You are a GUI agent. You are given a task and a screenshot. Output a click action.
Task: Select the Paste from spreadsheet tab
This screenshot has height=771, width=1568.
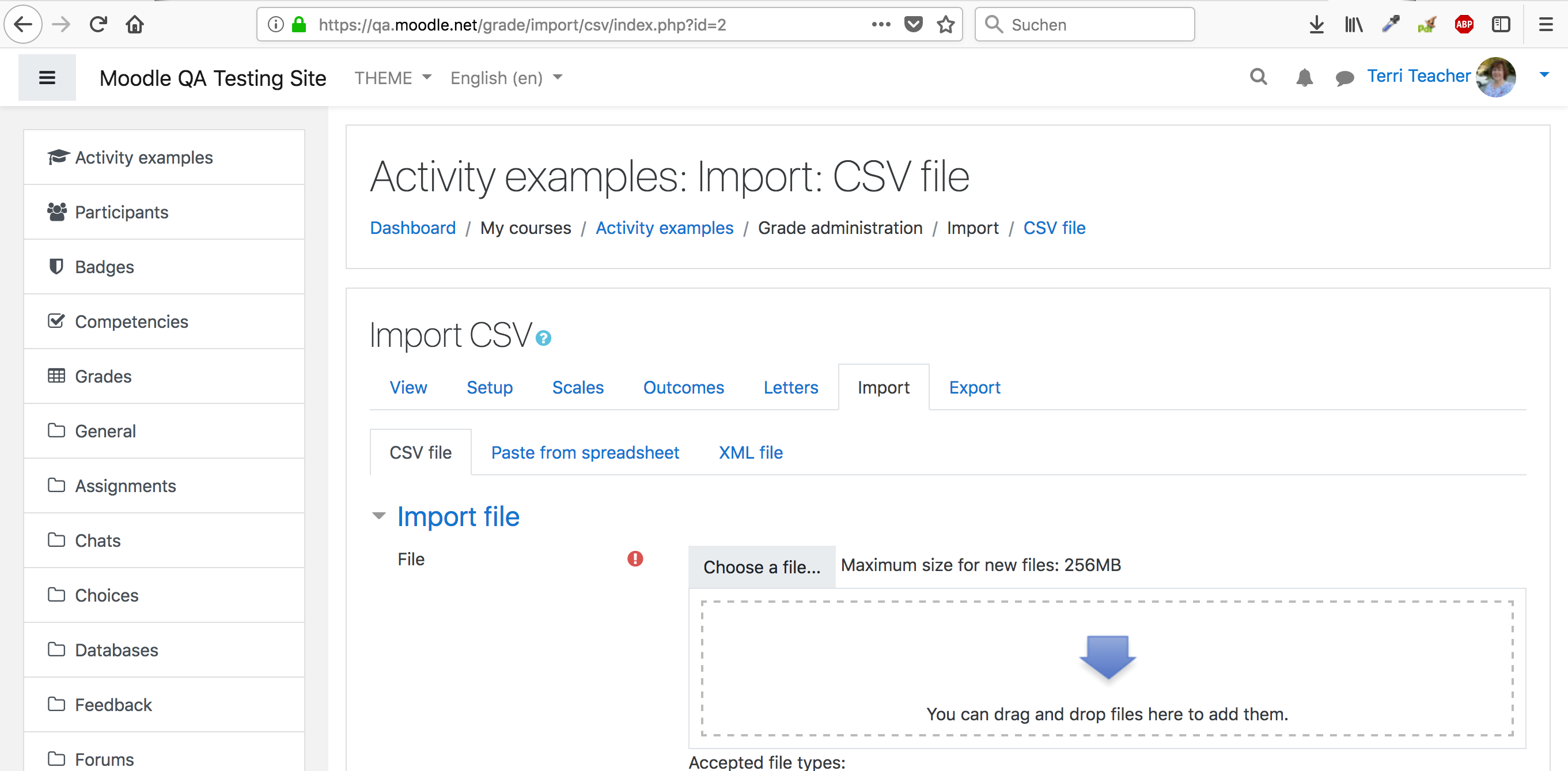[584, 452]
